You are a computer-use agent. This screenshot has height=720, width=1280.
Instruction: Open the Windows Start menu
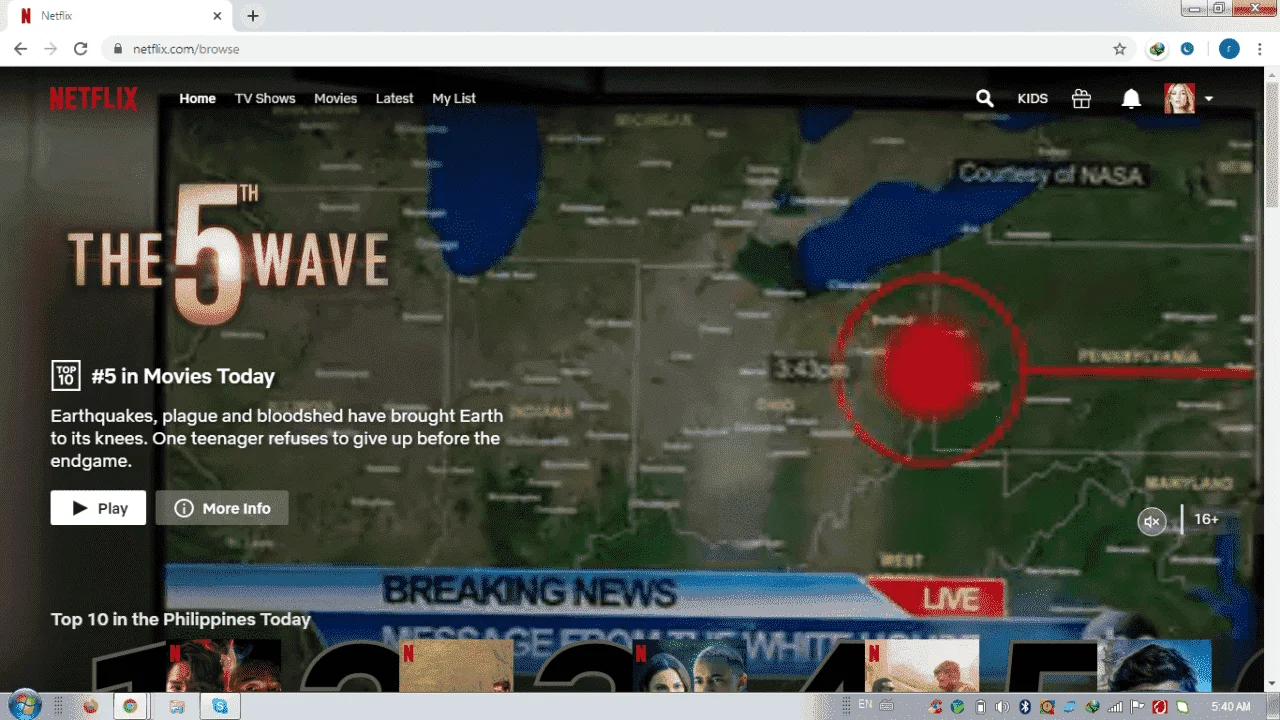coord(24,706)
